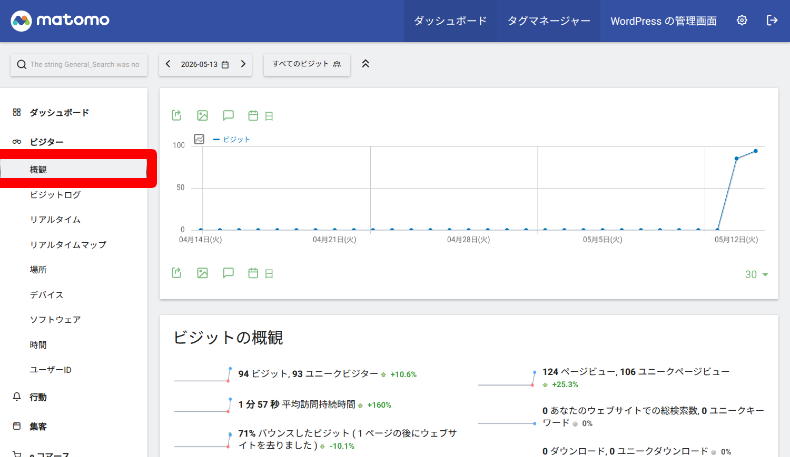
Task: Click the icon beside 集客
Action: tap(17, 426)
